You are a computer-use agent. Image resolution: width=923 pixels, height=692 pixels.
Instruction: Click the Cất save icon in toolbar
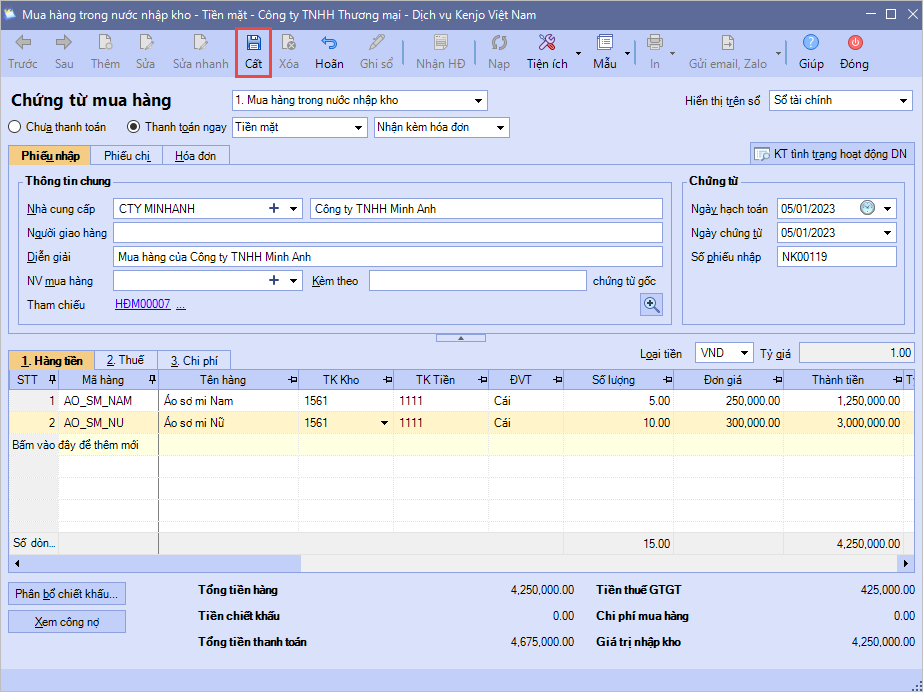(254, 43)
